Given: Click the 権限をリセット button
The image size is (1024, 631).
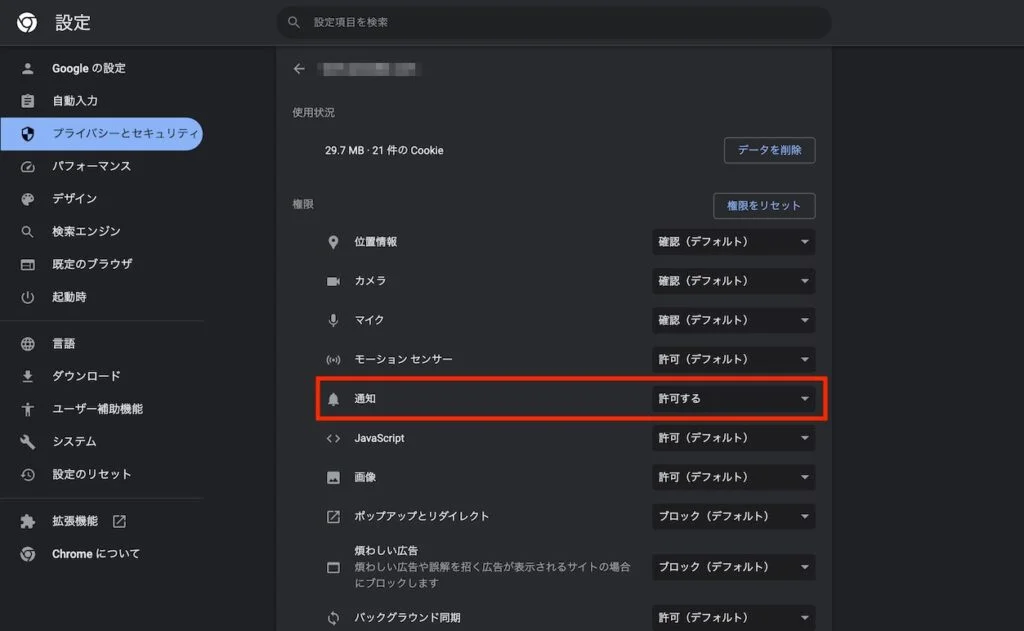Looking at the screenshot, I should pyautogui.click(x=764, y=206).
